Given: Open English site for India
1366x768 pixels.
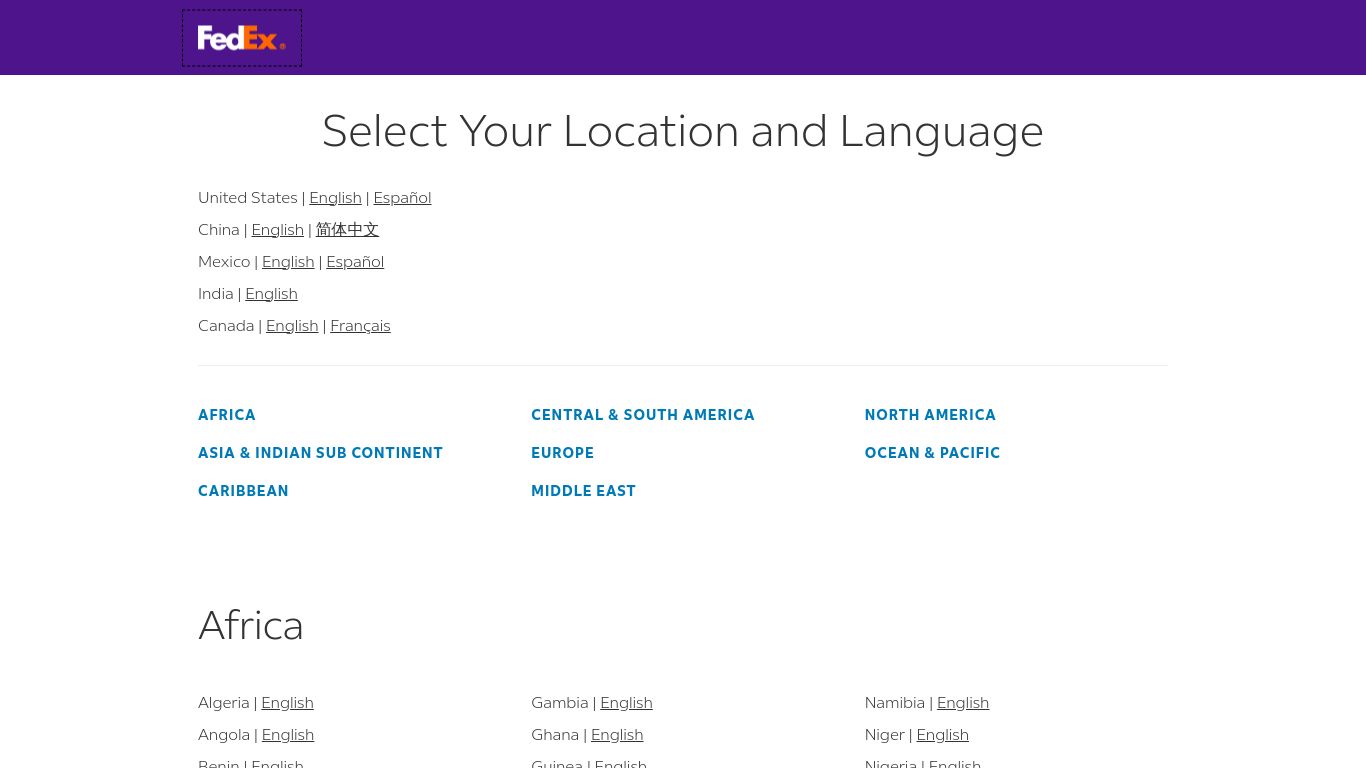Looking at the screenshot, I should click(x=271, y=294).
